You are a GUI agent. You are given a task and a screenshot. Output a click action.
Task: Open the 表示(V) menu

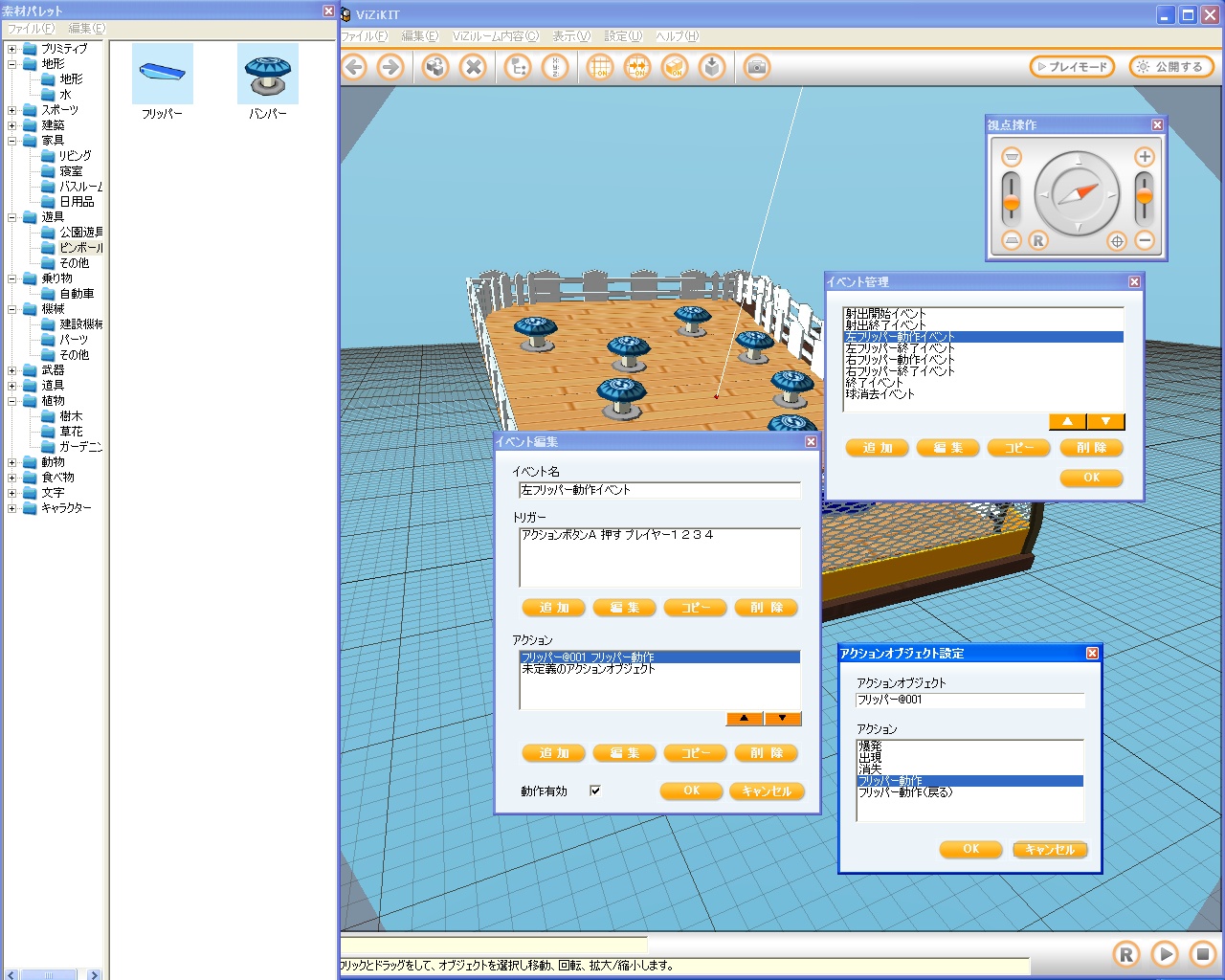(570, 36)
